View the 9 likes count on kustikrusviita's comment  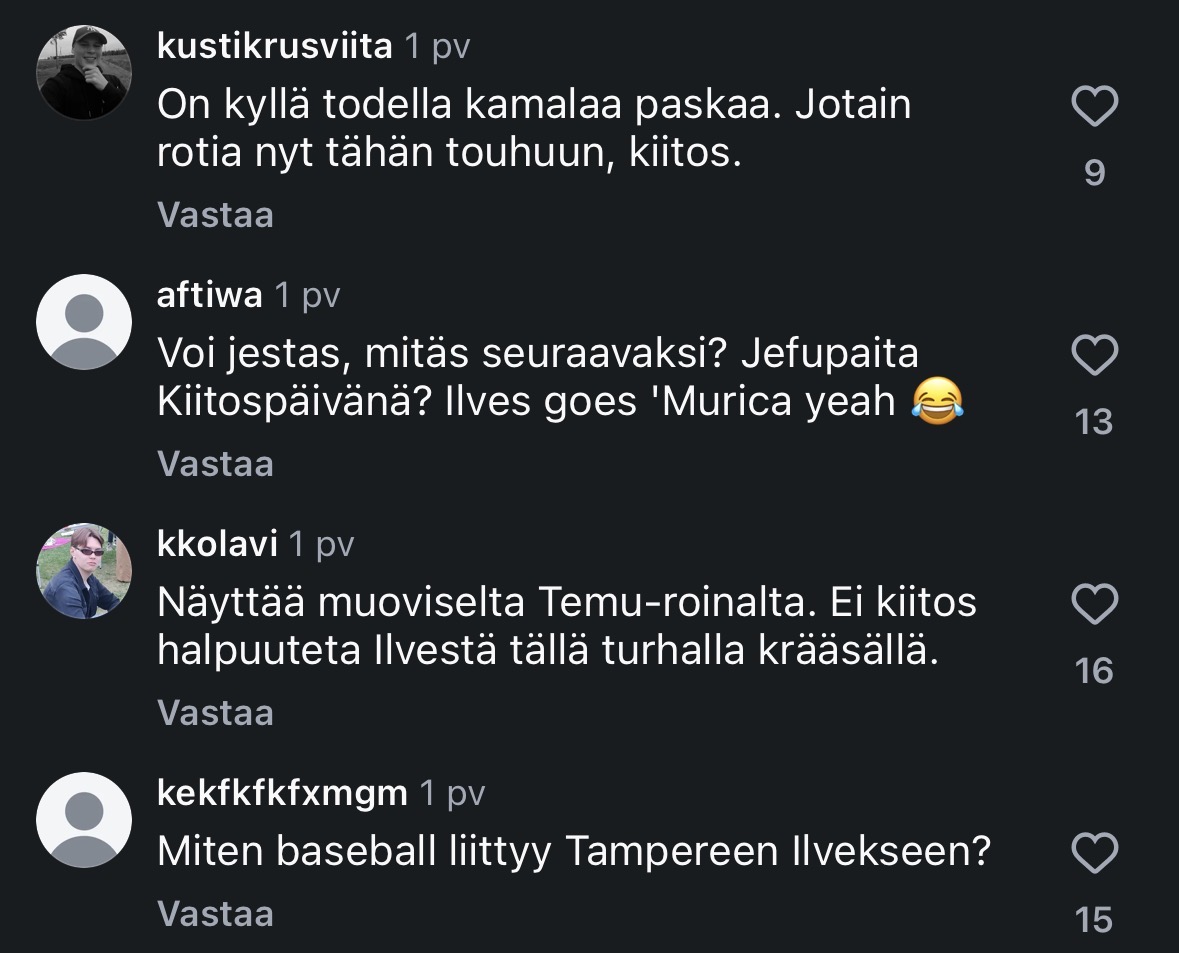(1094, 174)
